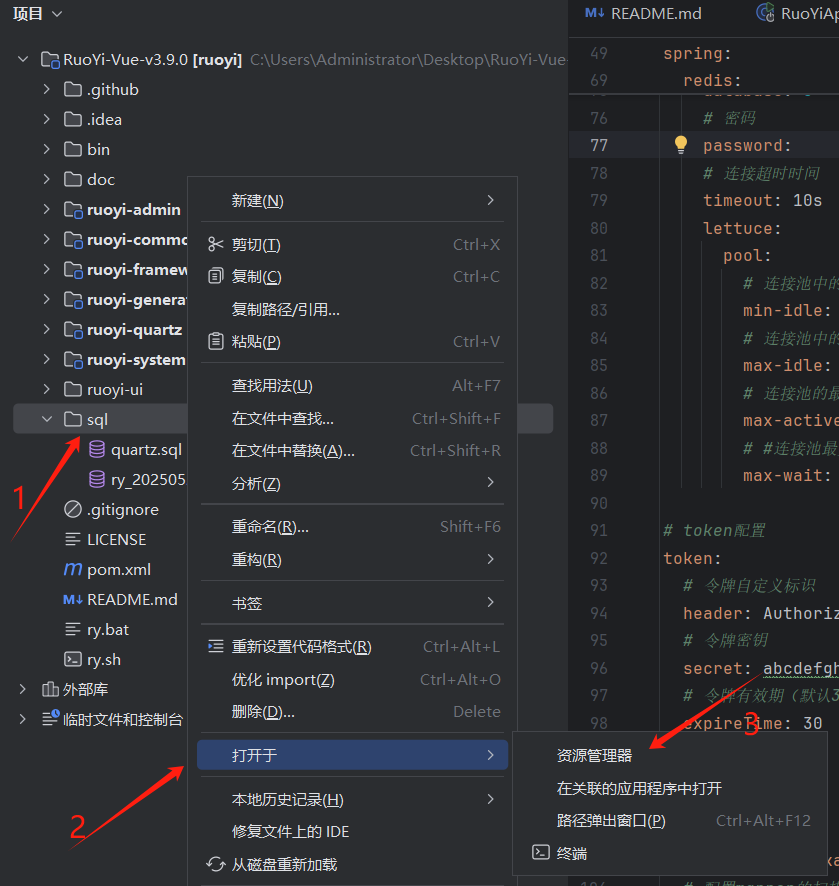Click the terminal icon next to 终端
The height and width of the screenshot is (886, 839).
(540, 853)
